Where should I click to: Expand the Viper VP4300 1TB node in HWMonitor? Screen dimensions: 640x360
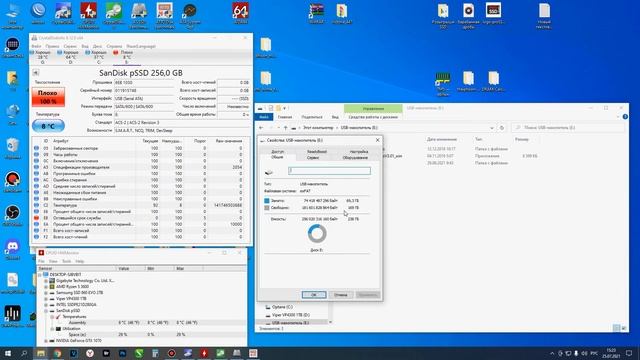[x=46, y=299]
